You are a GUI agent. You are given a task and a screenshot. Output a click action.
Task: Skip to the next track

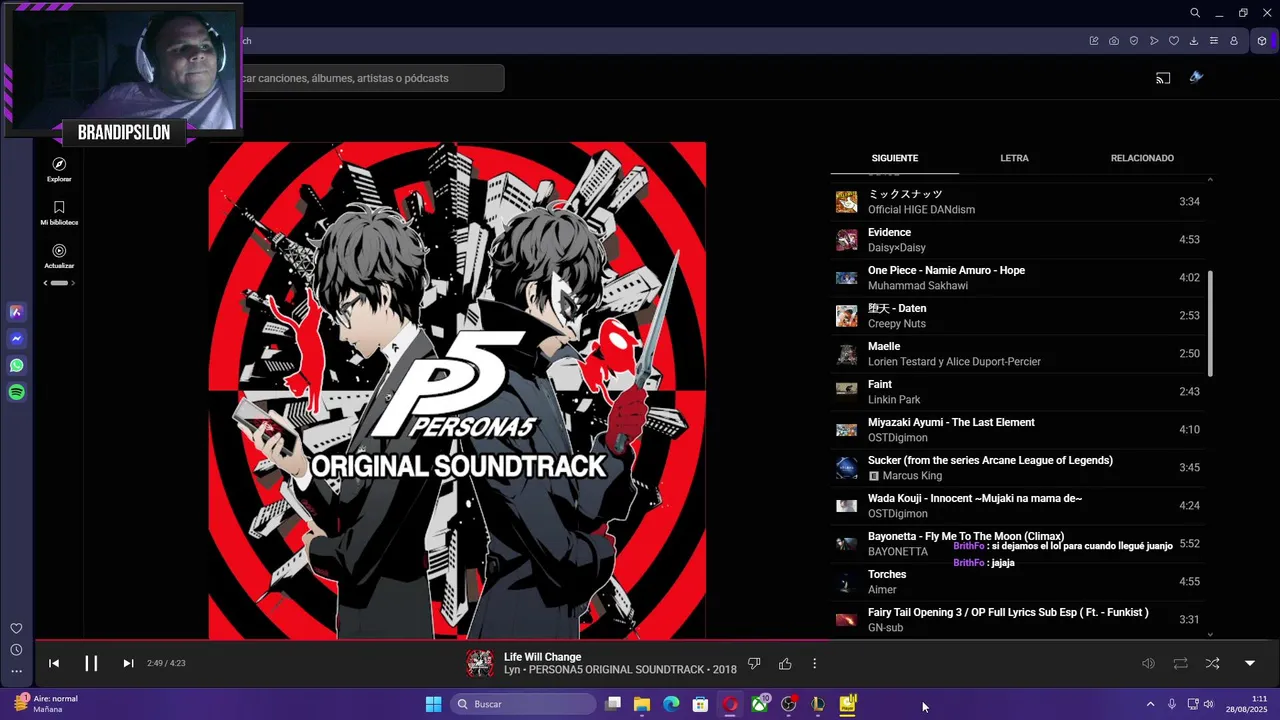[128, 663]
